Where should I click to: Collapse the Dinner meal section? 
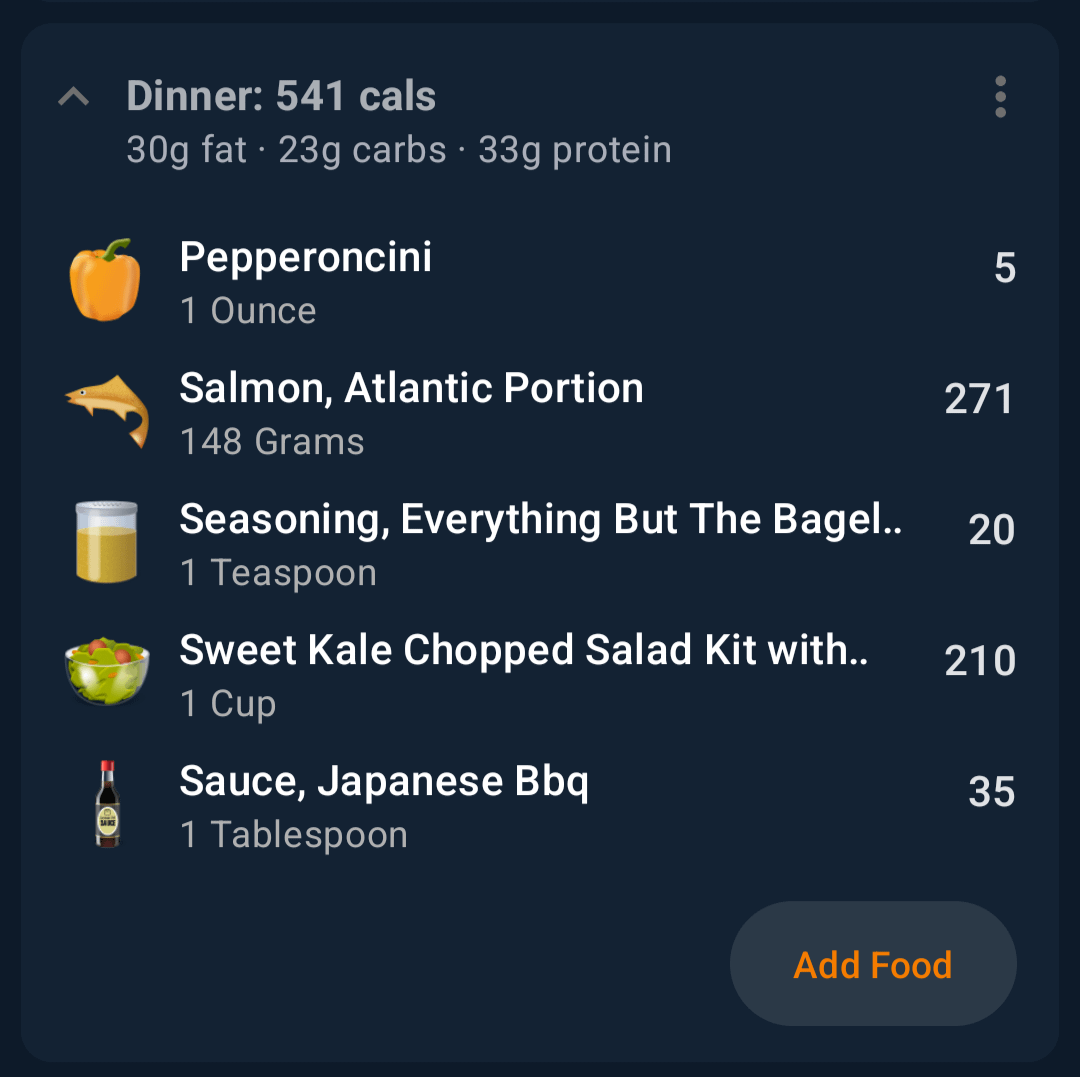coord(74,98)
